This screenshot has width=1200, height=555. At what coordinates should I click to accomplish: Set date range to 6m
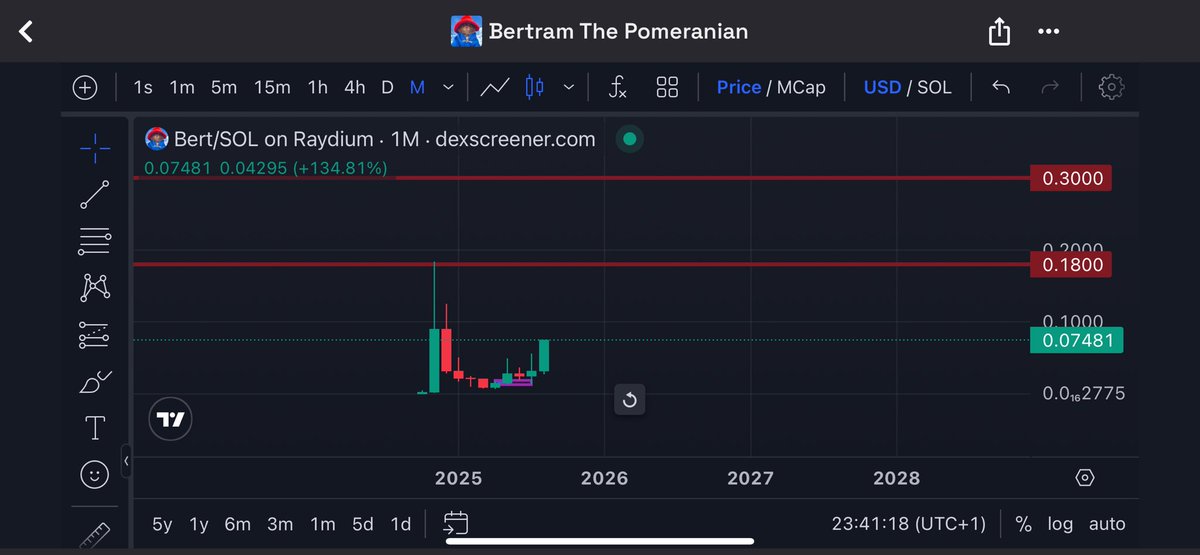237,524
